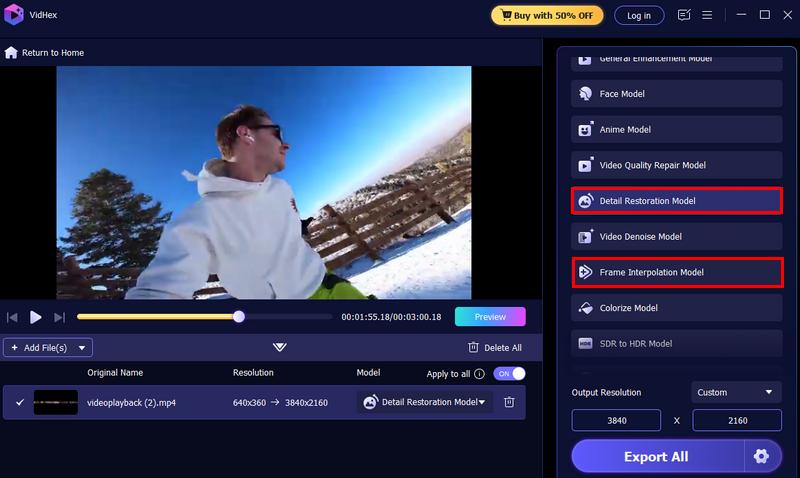The width and height of the screenshot is (800, 478).
Task: Turn off the Apply to all switch
Action: [509, 373]
